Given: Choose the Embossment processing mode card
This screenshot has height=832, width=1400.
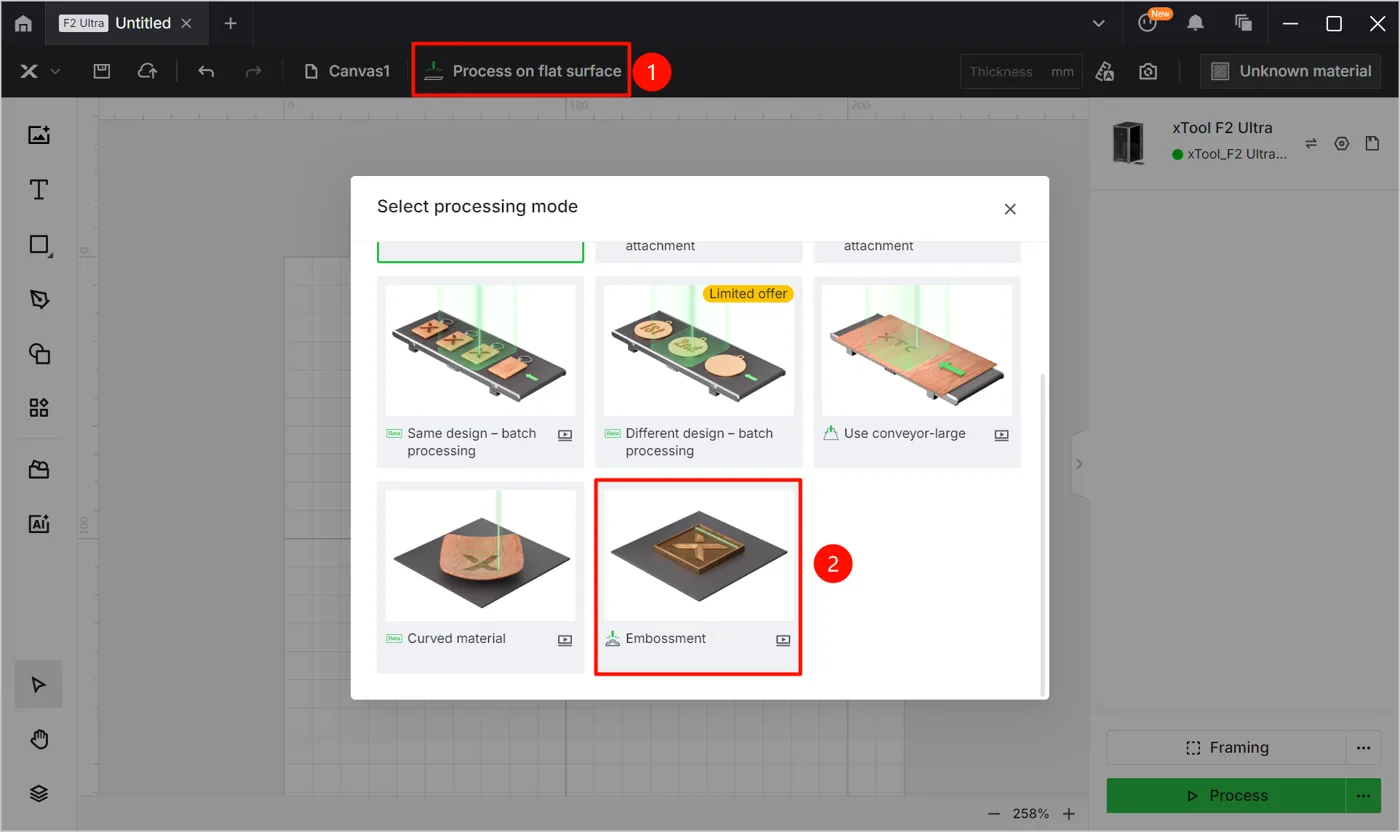Looking at the screenshot, I should 698,577.
